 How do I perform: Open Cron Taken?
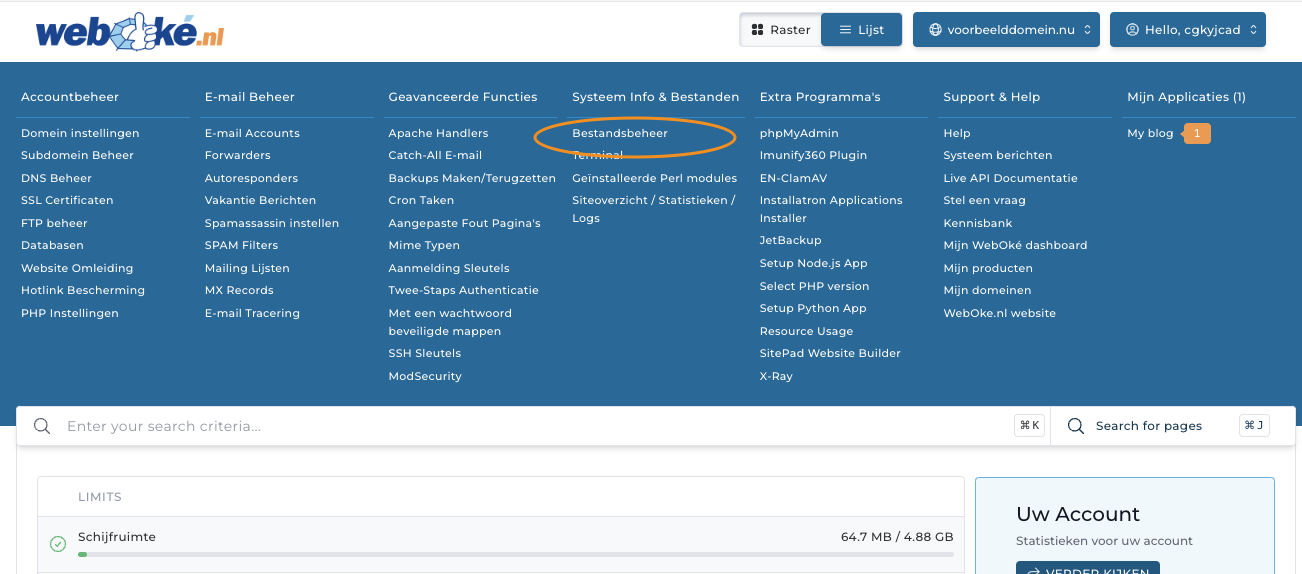[422, 200]
